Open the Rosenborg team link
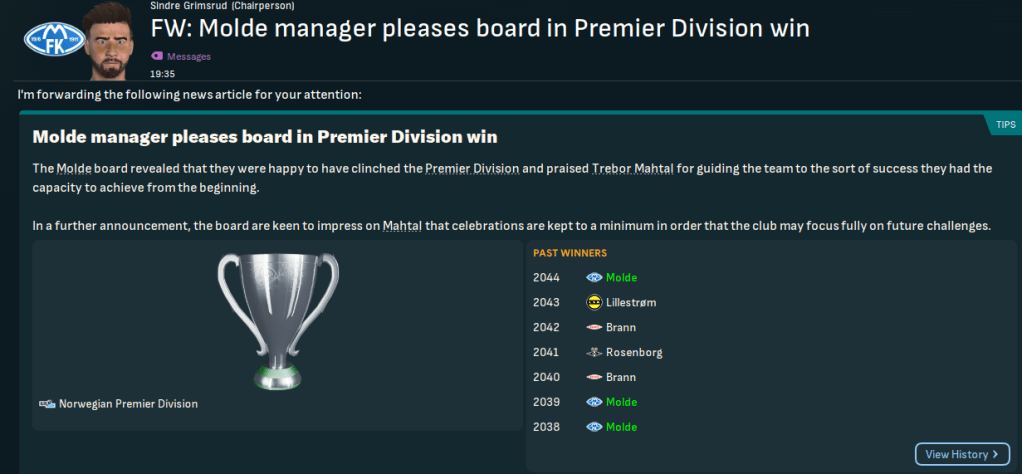The width and height of the screenshot is (1022, 474). [634, 352]
